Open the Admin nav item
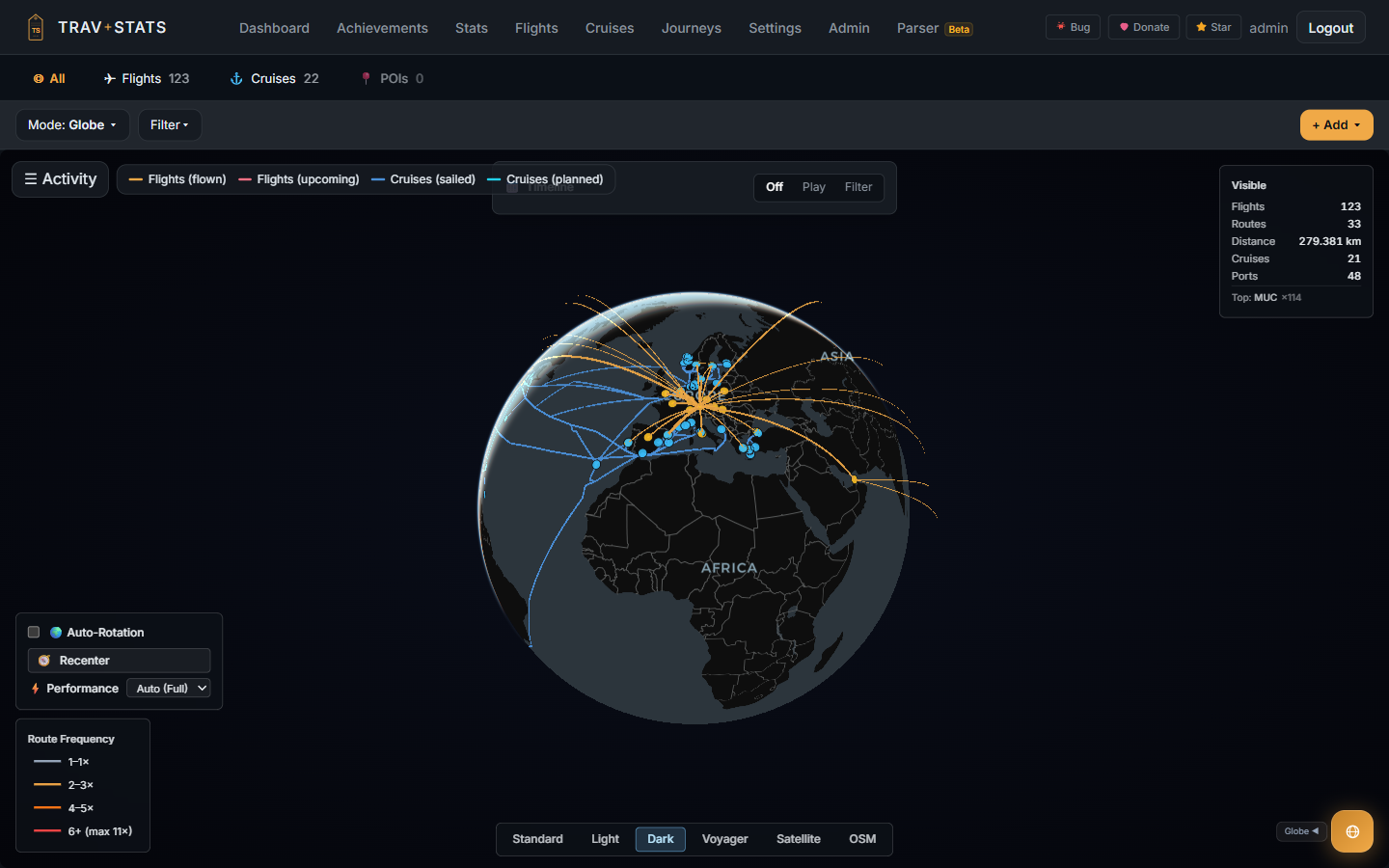Viewport: 1389px width, 868px height. (849, 28)
